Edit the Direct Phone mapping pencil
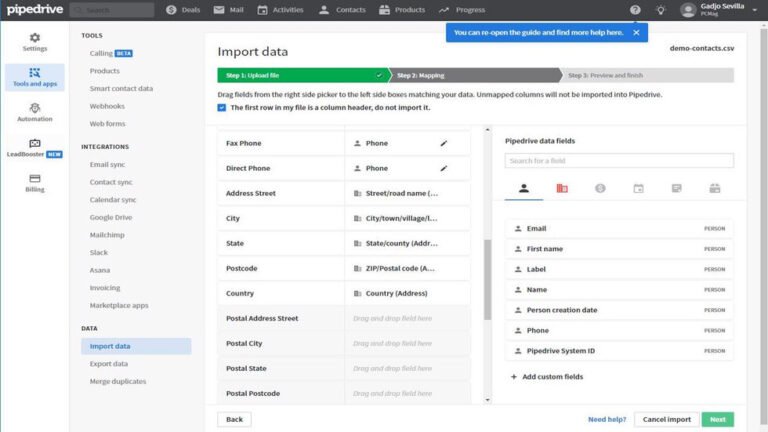The image size is (768, 432). [x=444, y=168]
